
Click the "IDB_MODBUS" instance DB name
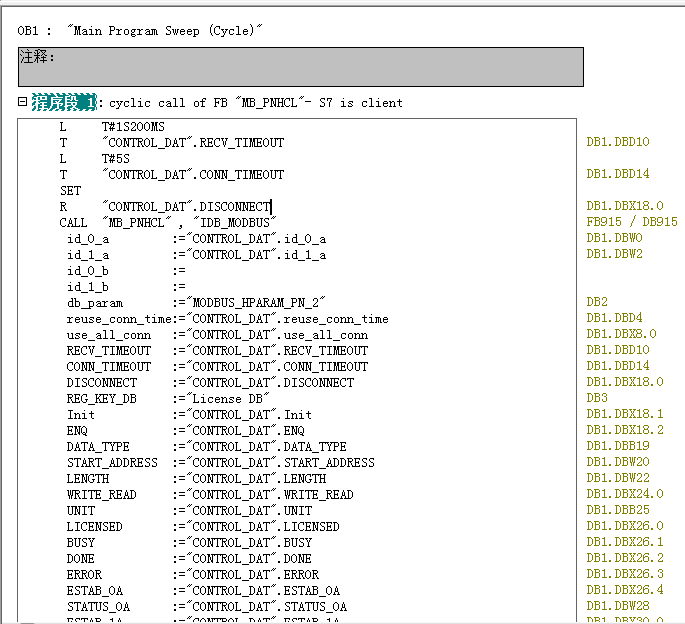(235, 223)
